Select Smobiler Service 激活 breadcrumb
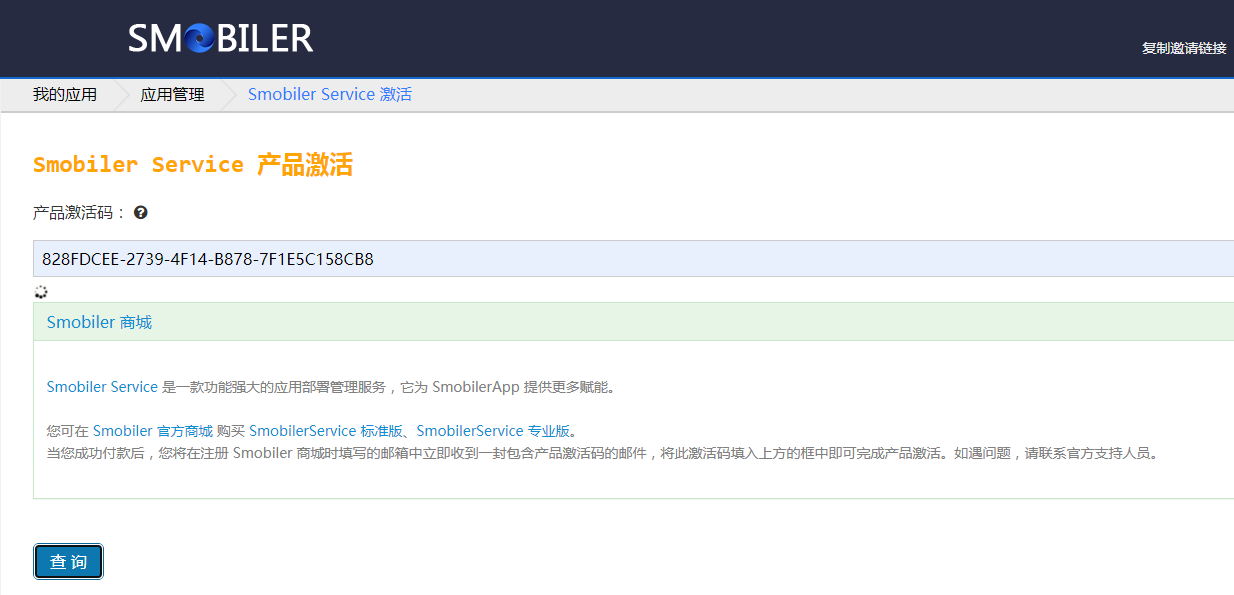This screenshot has height=595, width=1234. pos(330,95)
